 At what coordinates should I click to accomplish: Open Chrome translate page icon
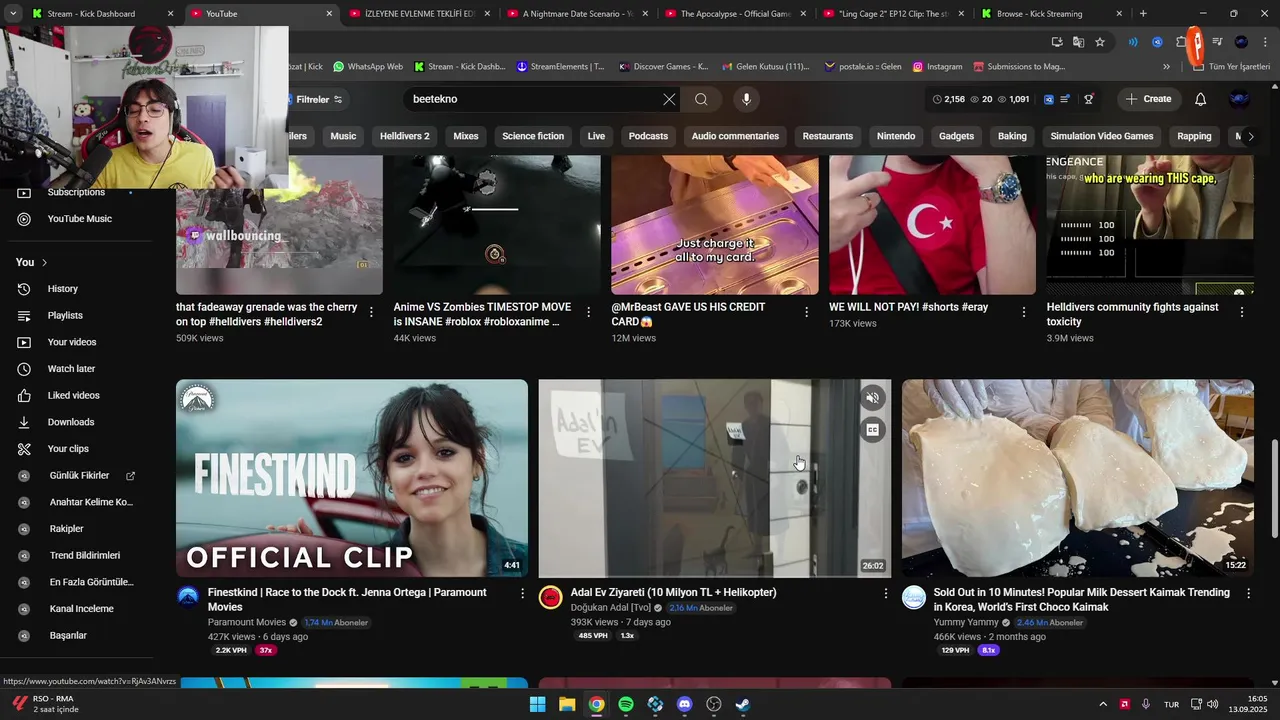1078,42
